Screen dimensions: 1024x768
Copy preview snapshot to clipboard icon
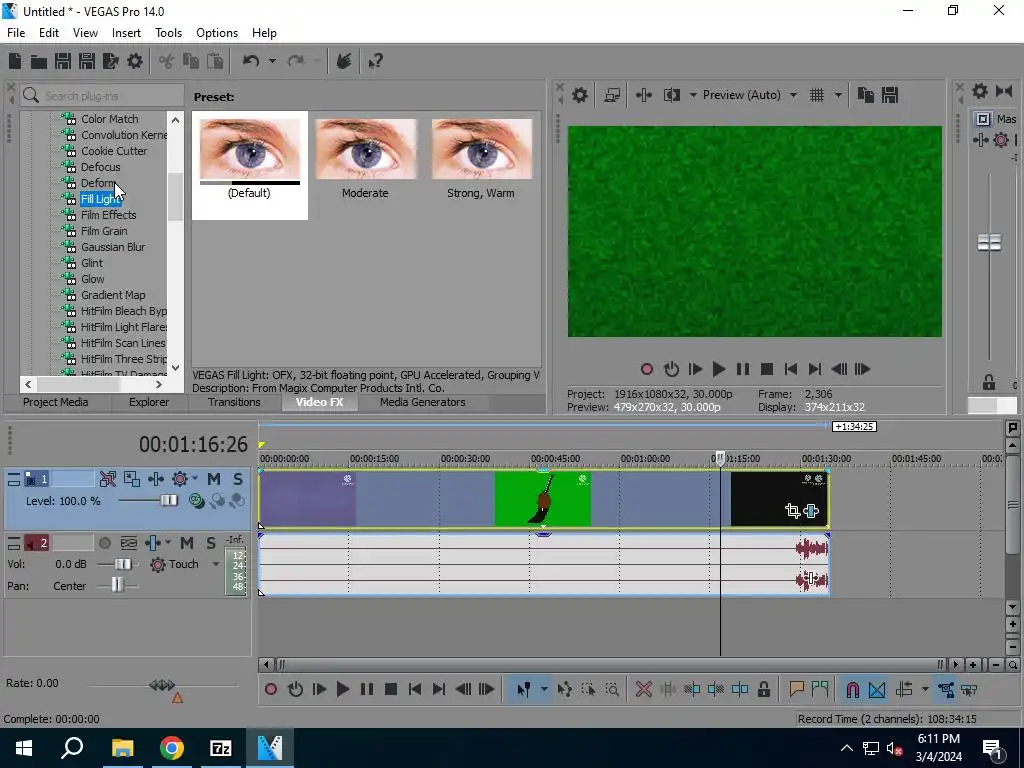coord(865,95)
